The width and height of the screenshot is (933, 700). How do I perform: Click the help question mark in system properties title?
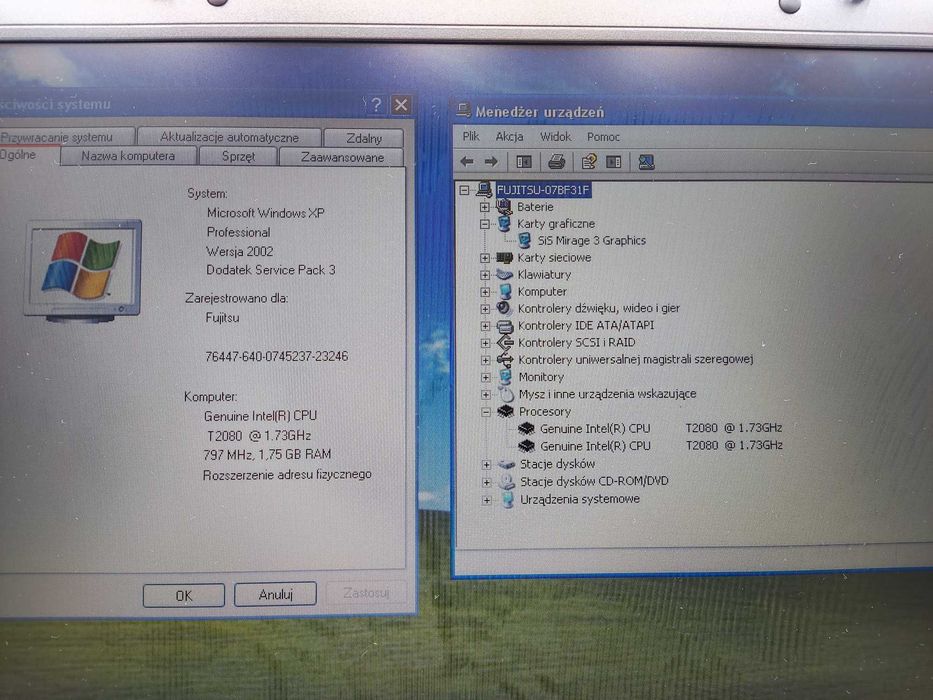[376, 105]
